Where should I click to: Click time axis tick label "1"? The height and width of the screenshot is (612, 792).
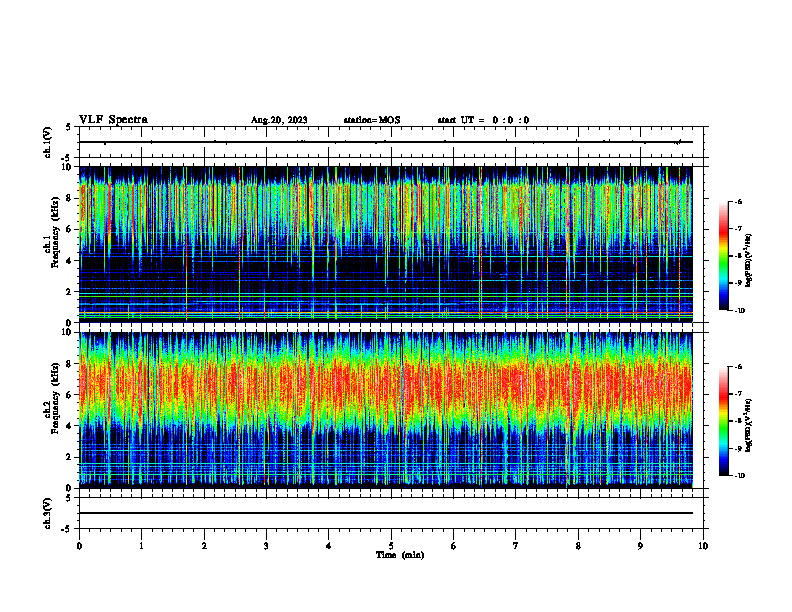[x=141, y=546]
